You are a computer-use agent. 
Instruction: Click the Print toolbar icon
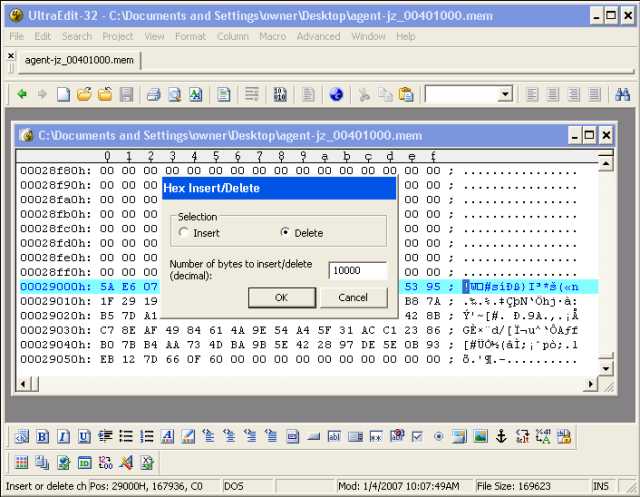pos(154,95)
